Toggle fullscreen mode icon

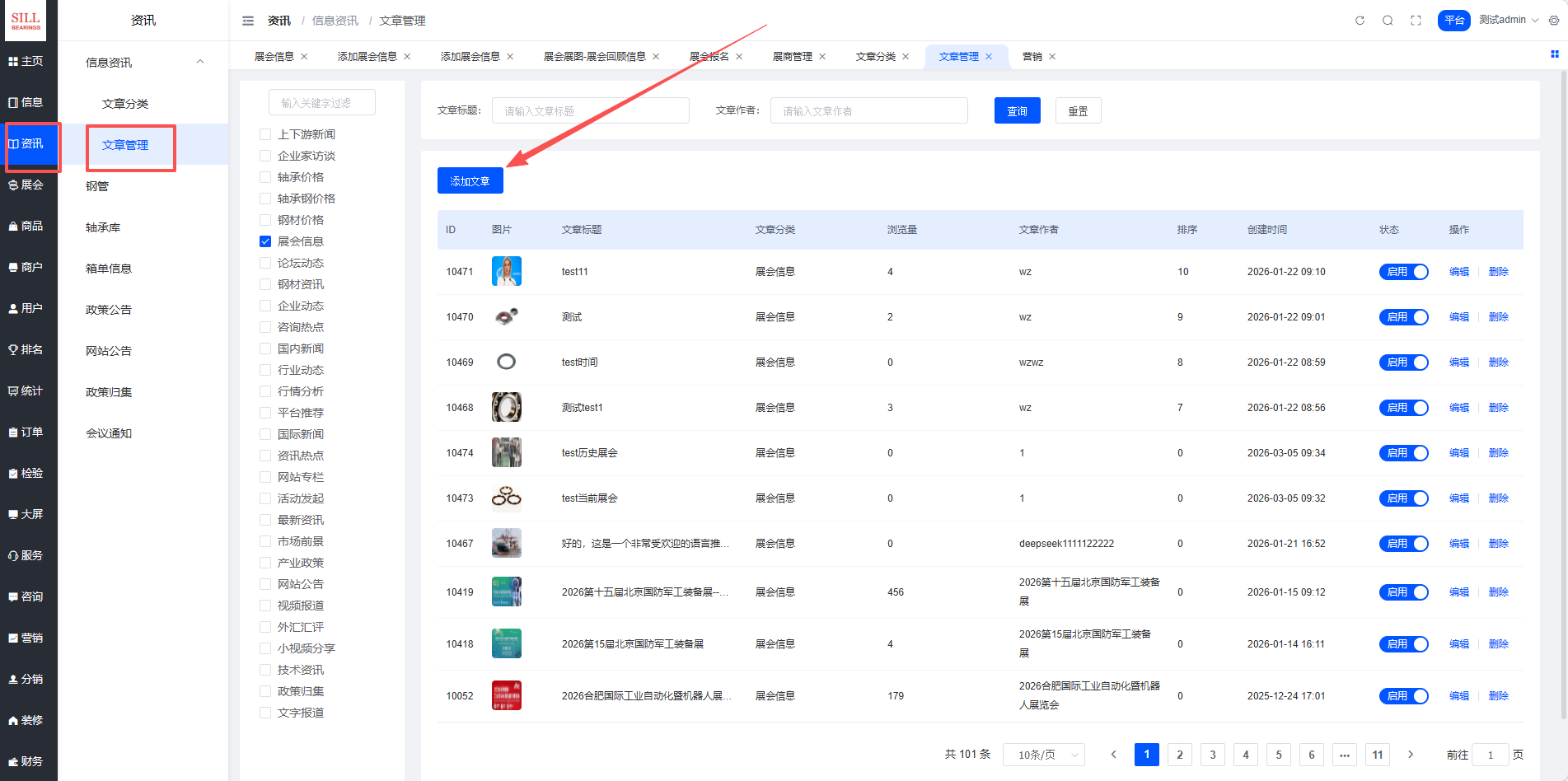(1416, 21)
